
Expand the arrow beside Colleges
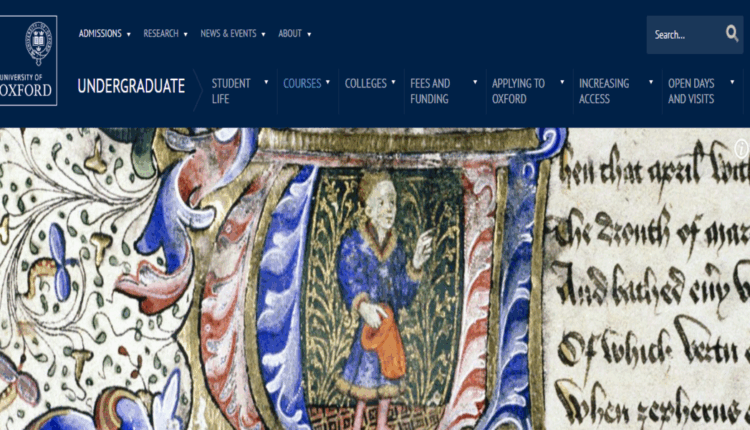(393, 82)
